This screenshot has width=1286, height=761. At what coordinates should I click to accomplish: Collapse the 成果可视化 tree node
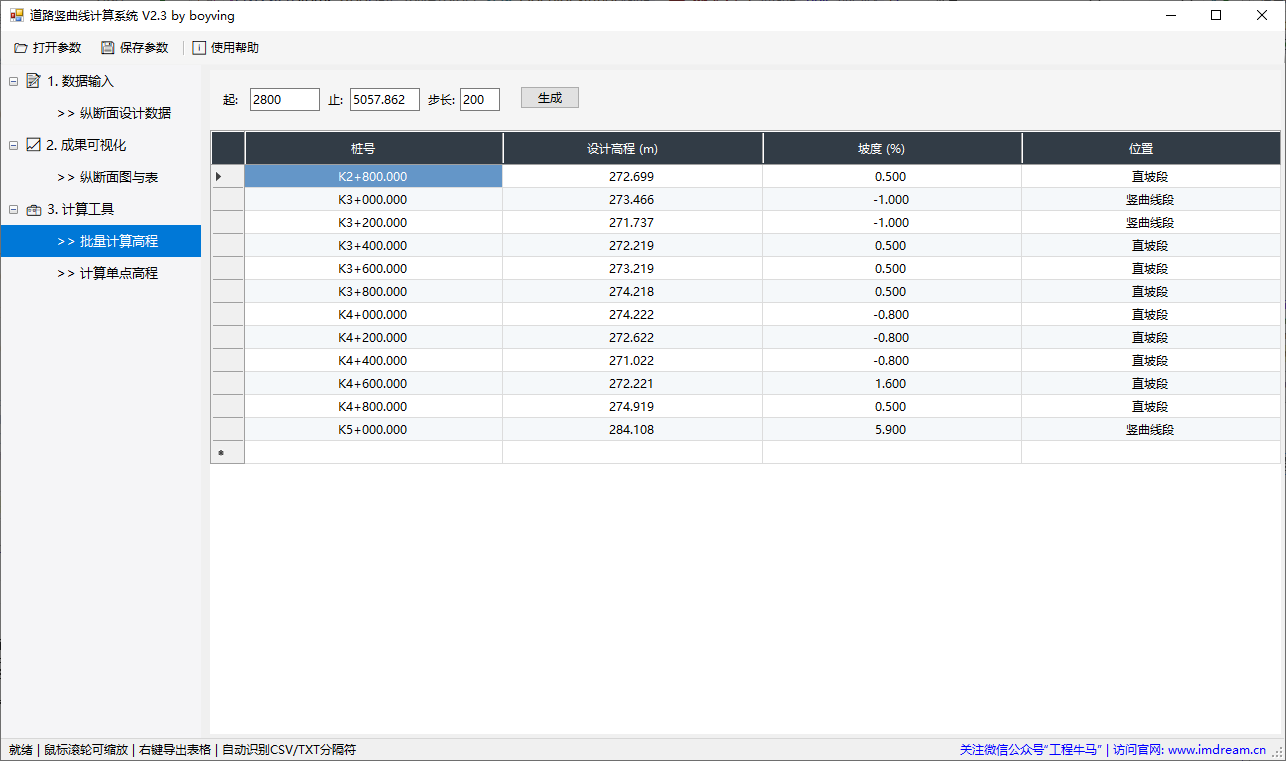coord(13,145)
